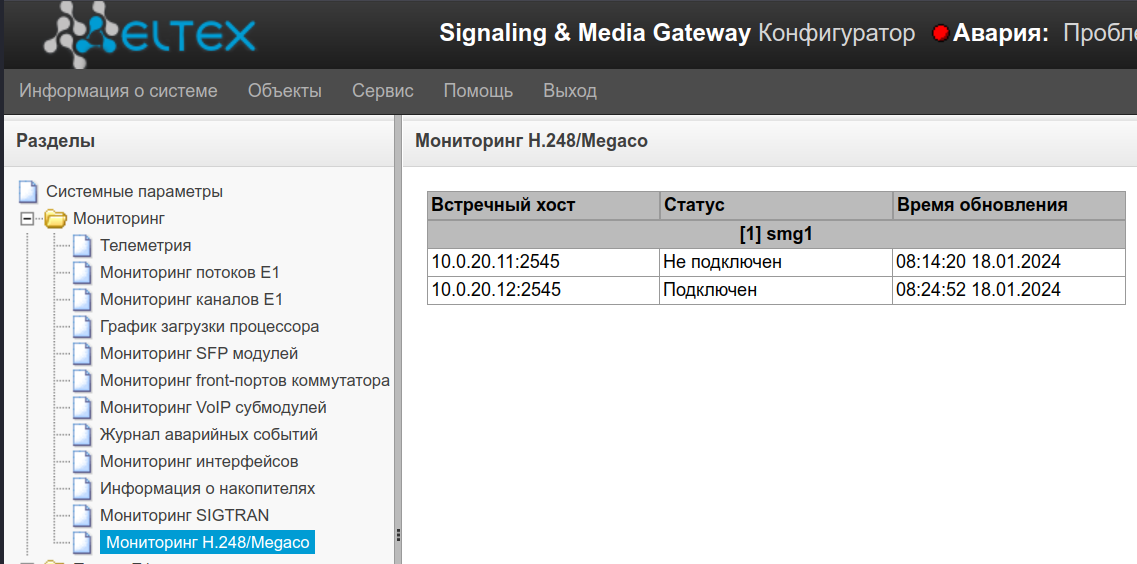Click the График загрузки процессора page icon
This screenshot has width=1137, height=564.
click(82, 326)
